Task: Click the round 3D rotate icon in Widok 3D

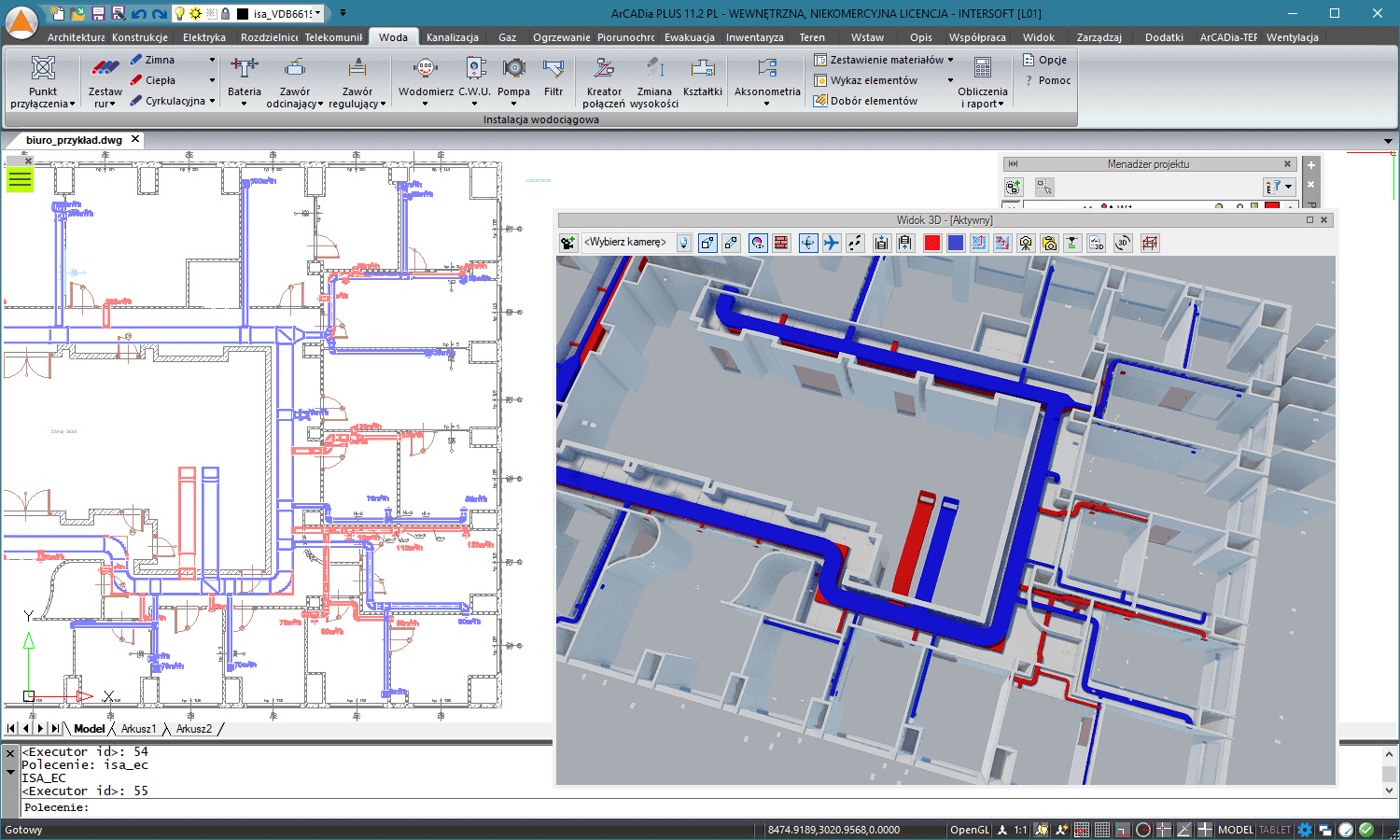Action: 1123,243
